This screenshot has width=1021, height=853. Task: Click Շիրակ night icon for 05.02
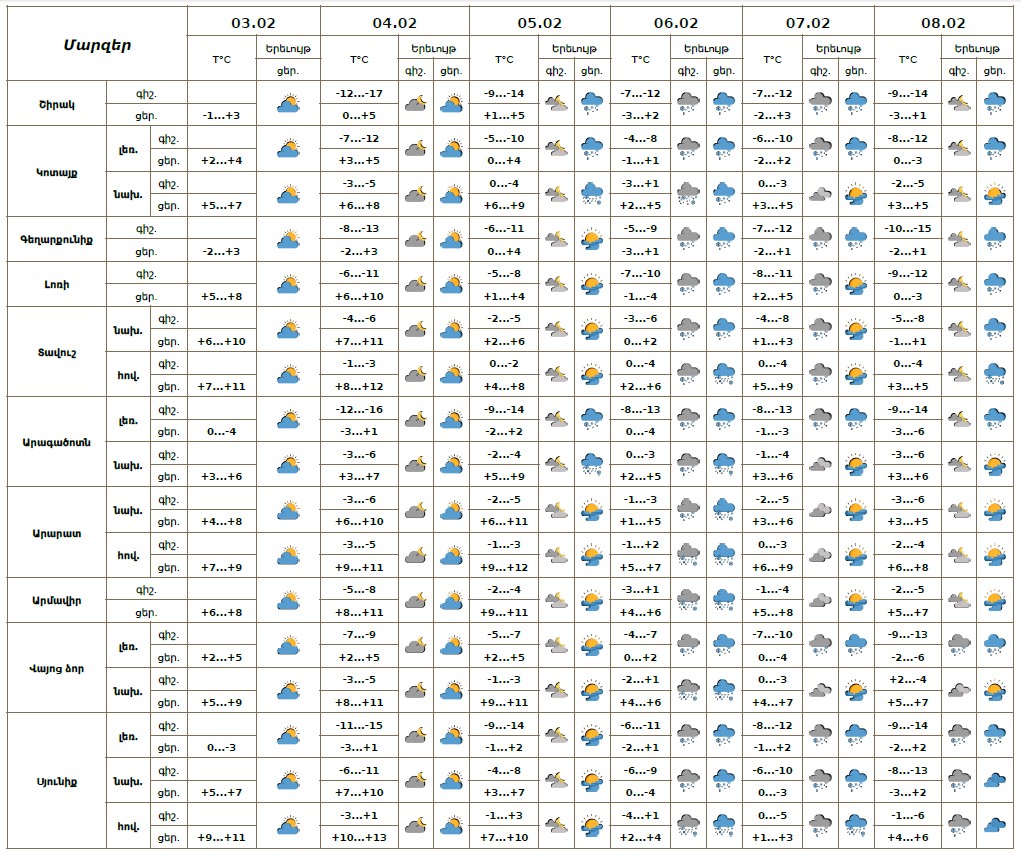click(555, 103)
